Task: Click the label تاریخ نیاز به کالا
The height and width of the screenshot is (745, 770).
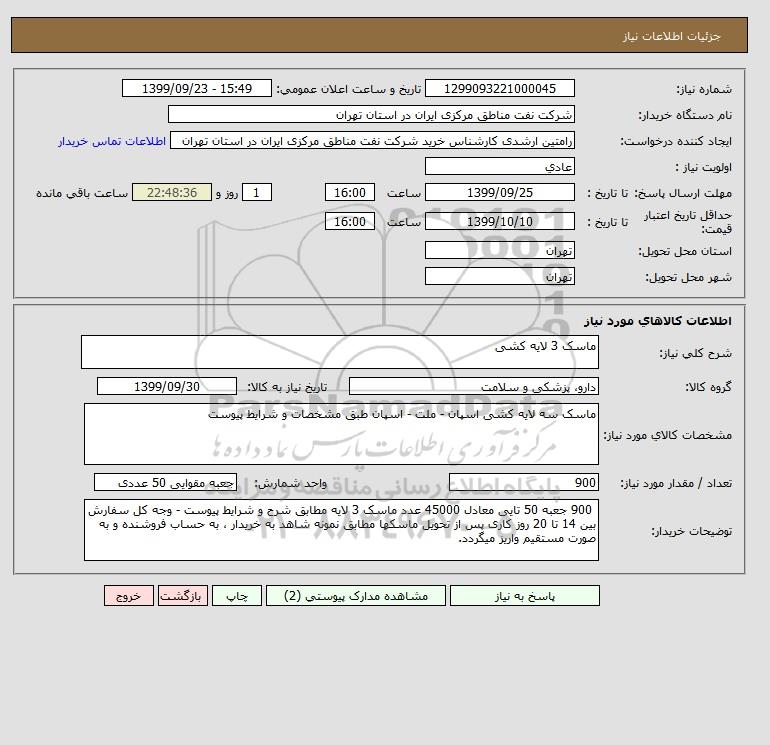Action: [x=287, y=387]
